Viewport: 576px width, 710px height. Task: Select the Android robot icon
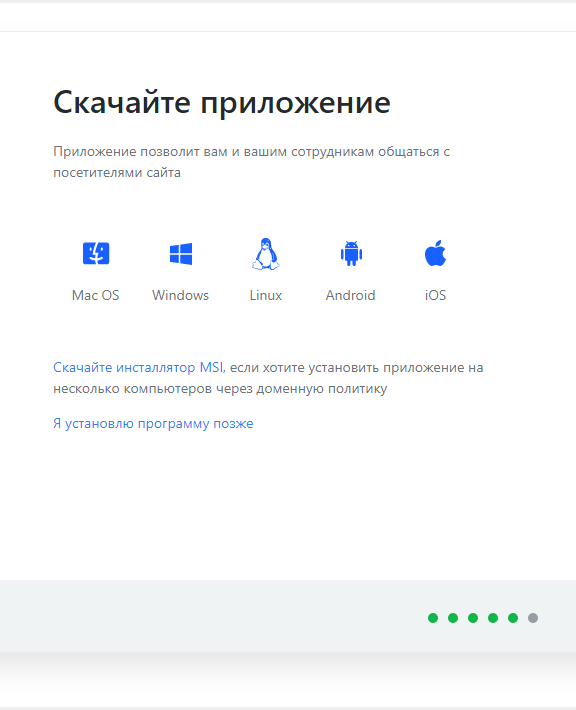point(351,253)
